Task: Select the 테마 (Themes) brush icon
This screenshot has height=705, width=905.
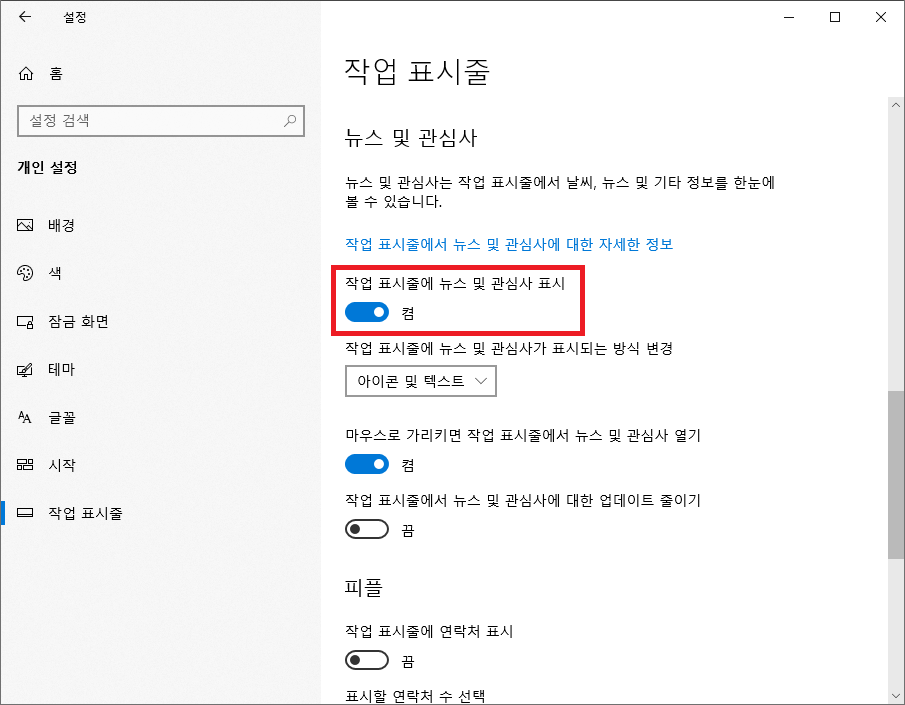Action: coord(25,369)
